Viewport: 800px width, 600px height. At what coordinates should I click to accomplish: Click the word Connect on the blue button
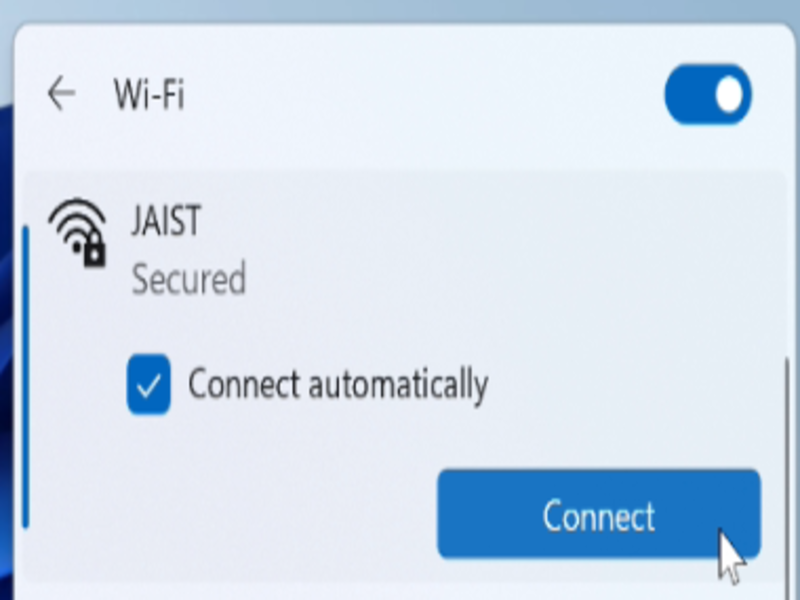coord(598,516)
